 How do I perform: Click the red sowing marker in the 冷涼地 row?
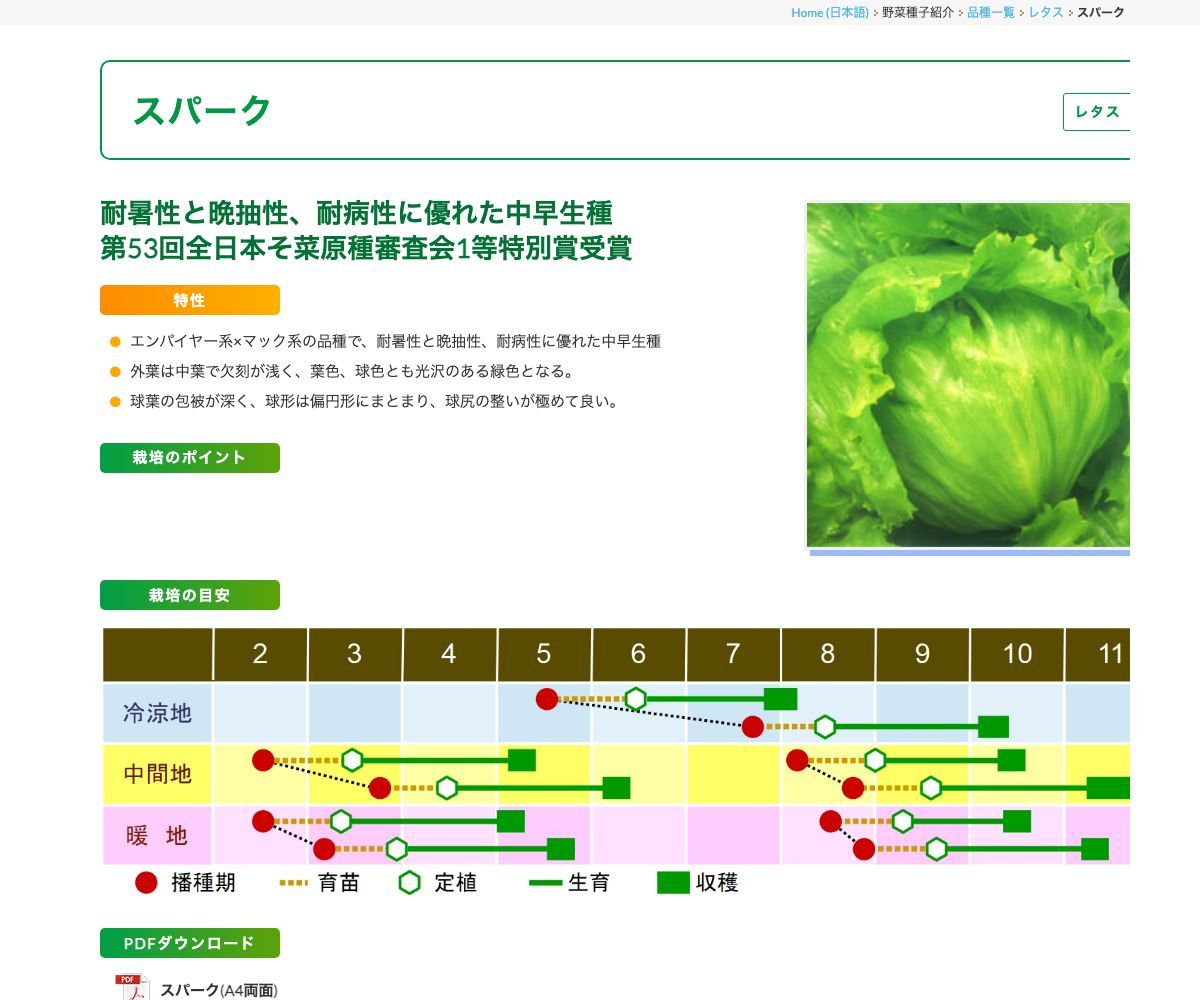click(546, 699)
